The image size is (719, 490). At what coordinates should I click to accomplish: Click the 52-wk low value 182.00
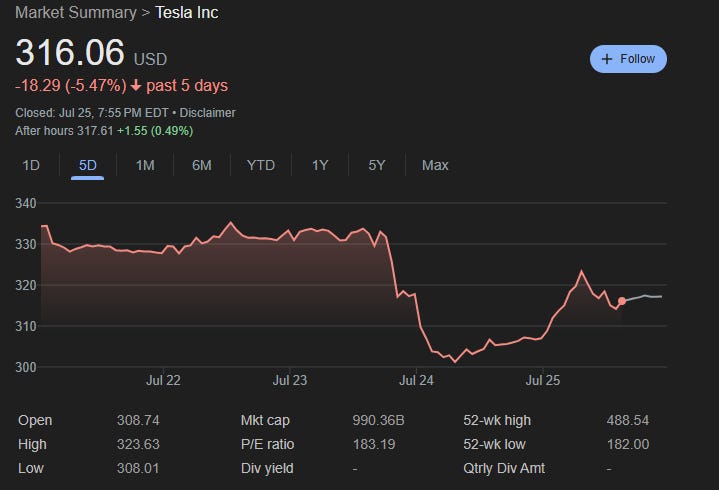click(x=628, y=444)
